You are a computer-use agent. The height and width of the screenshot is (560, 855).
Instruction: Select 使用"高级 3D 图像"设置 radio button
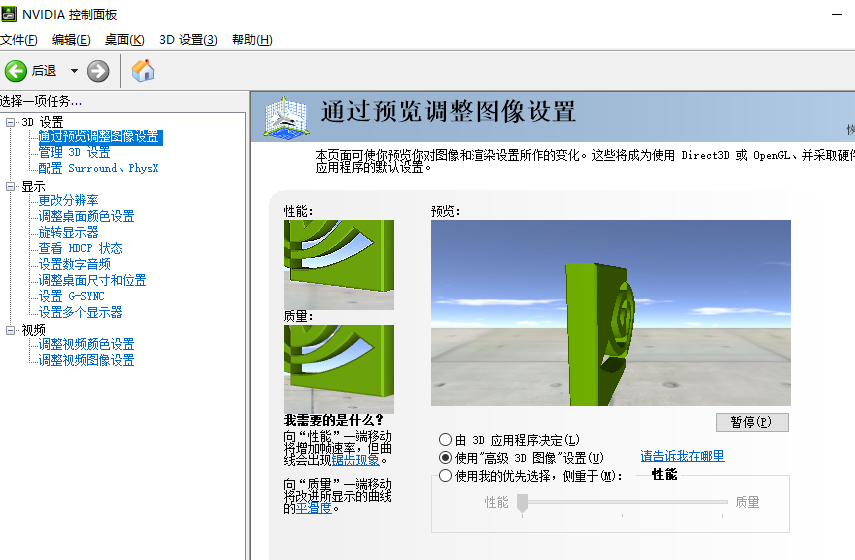[x=445, y=457]
